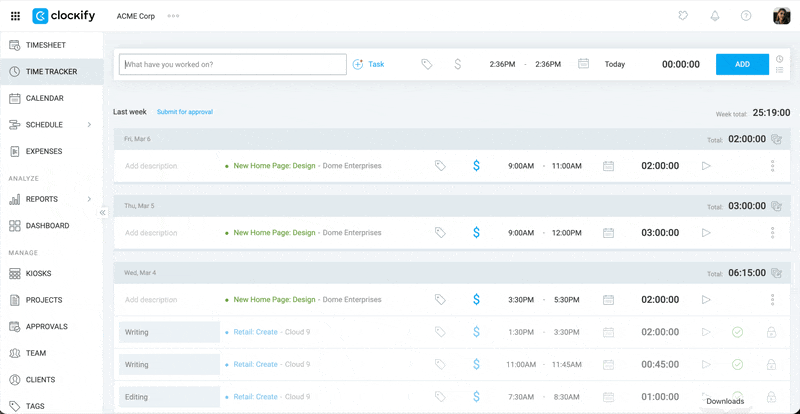The height and width of the screenshot is (414, 800).
Task: Open Projects from the sidebar
Action: (x=44, y=300)
